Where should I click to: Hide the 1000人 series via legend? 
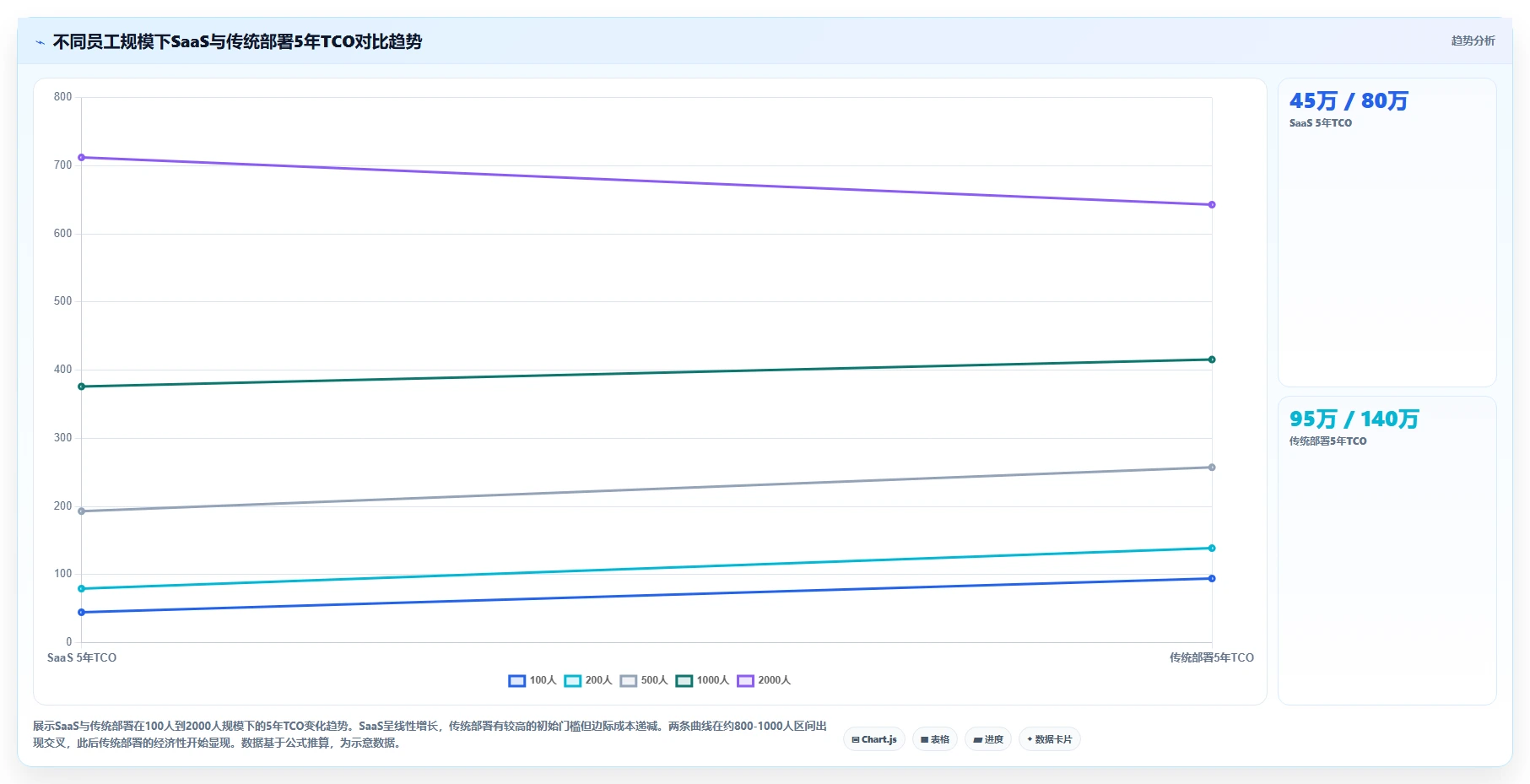point(702,680)
